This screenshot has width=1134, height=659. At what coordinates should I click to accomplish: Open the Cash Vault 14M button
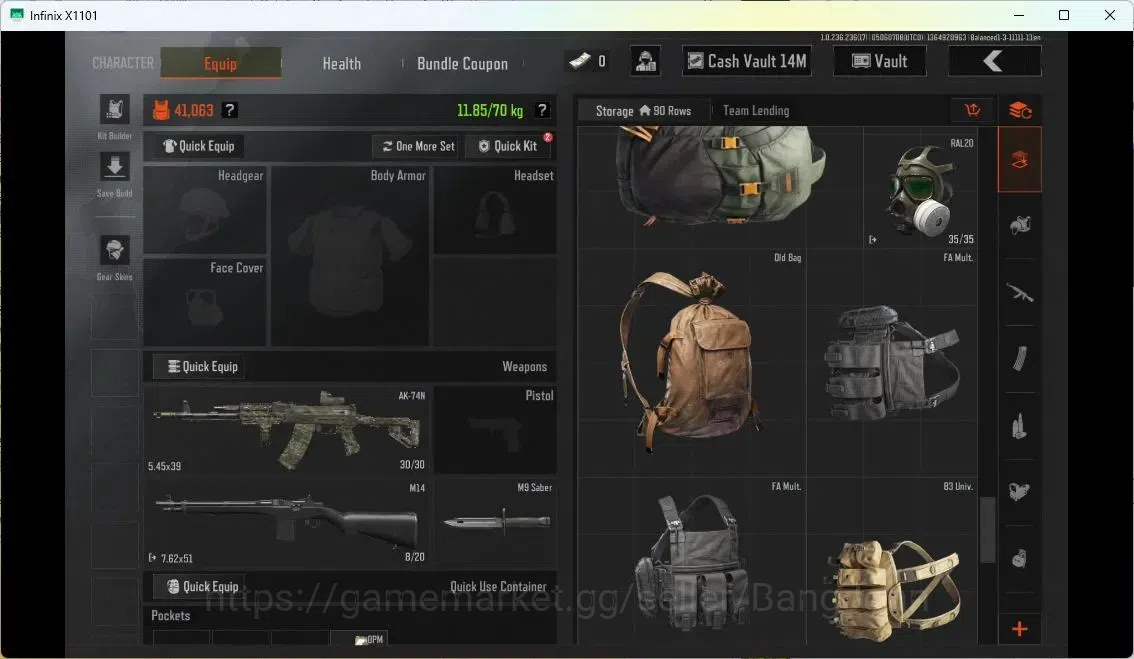point(746,61)
